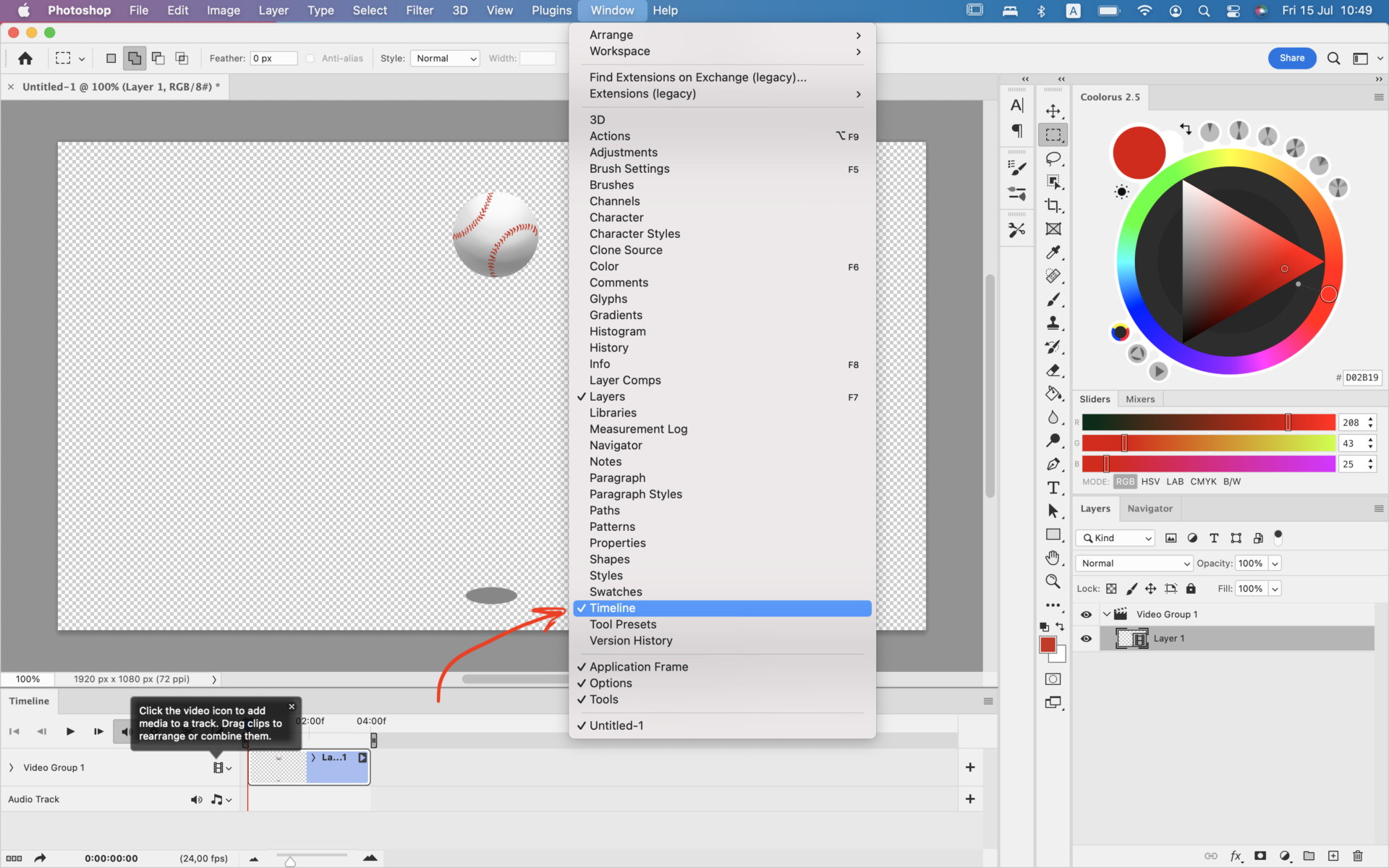This screenshot has width=1389, height=868.
Task: Select the Crop tool
Action: click(x=1053, y=206)
